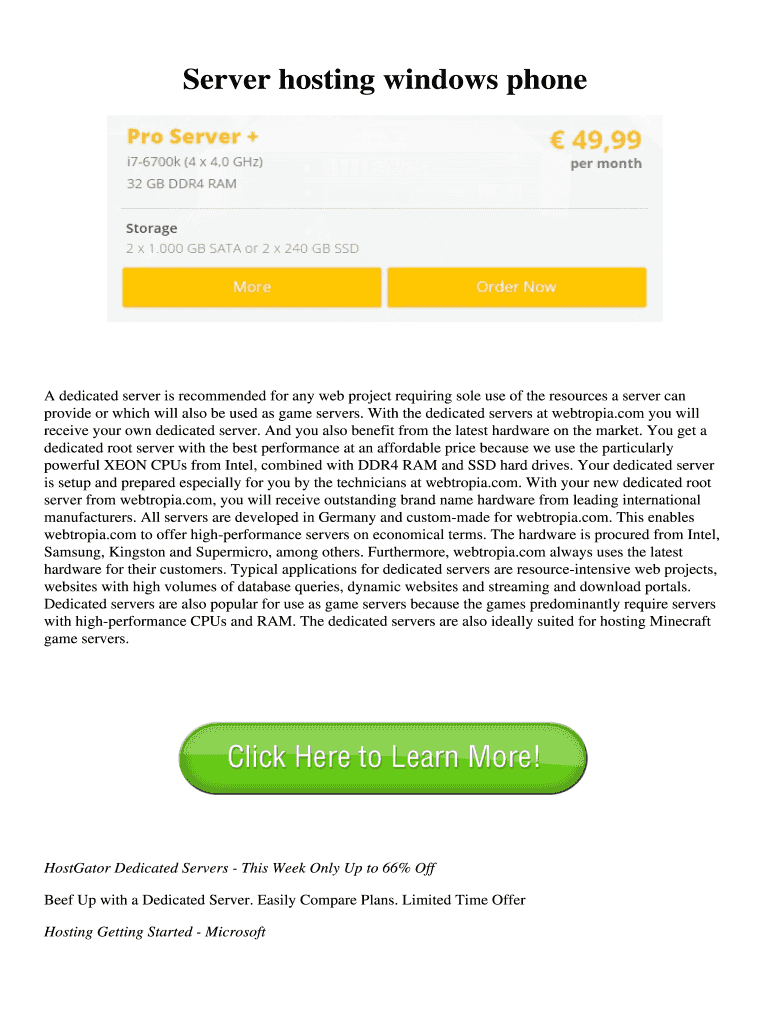Click the Server hosting windows phone title

[x=384, y=80]
